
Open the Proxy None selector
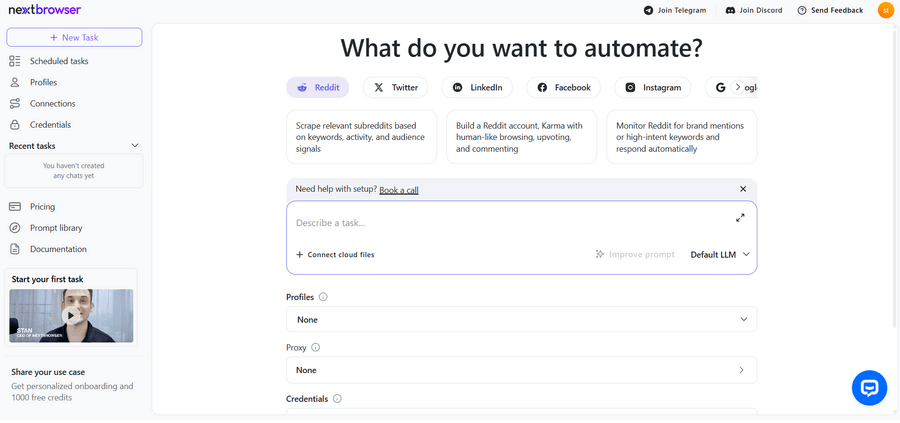click(x=521, y=370)
